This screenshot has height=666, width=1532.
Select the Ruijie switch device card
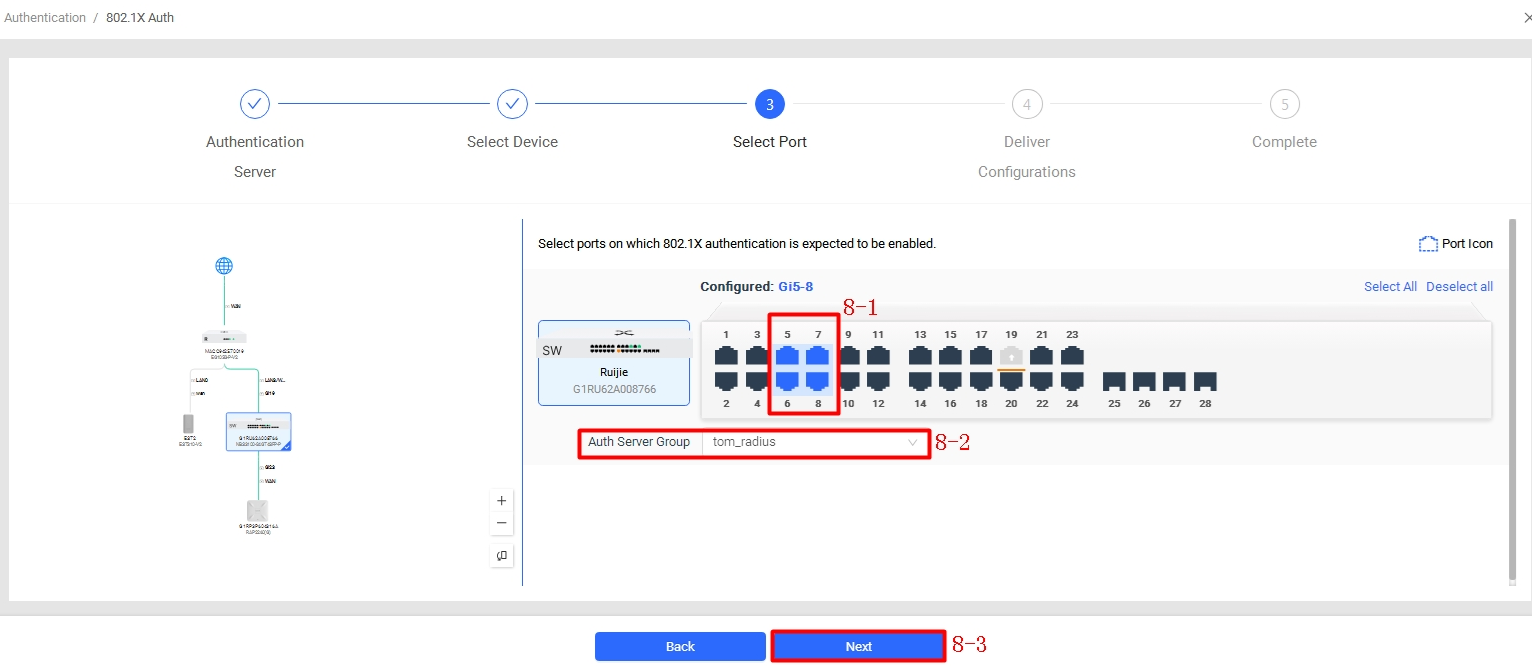point(614,363)
